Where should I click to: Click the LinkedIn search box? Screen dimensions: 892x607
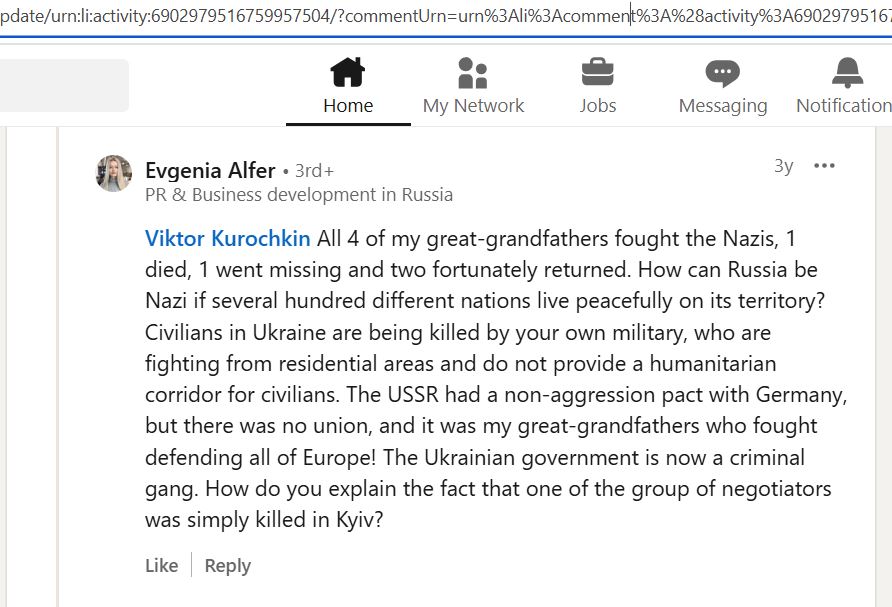(64, 85)
